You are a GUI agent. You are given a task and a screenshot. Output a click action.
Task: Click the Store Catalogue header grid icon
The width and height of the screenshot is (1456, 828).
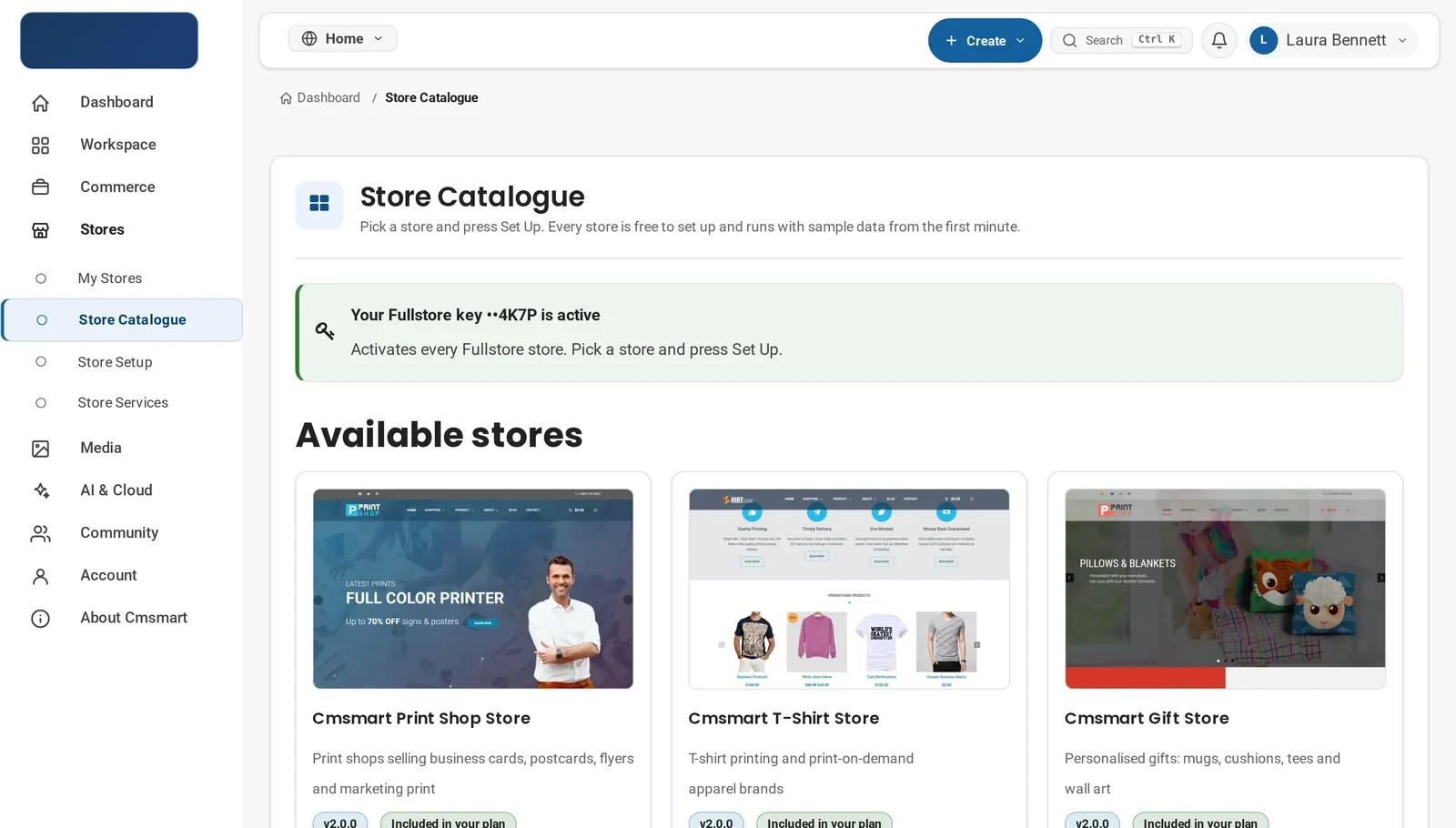[x=319, y=204]
